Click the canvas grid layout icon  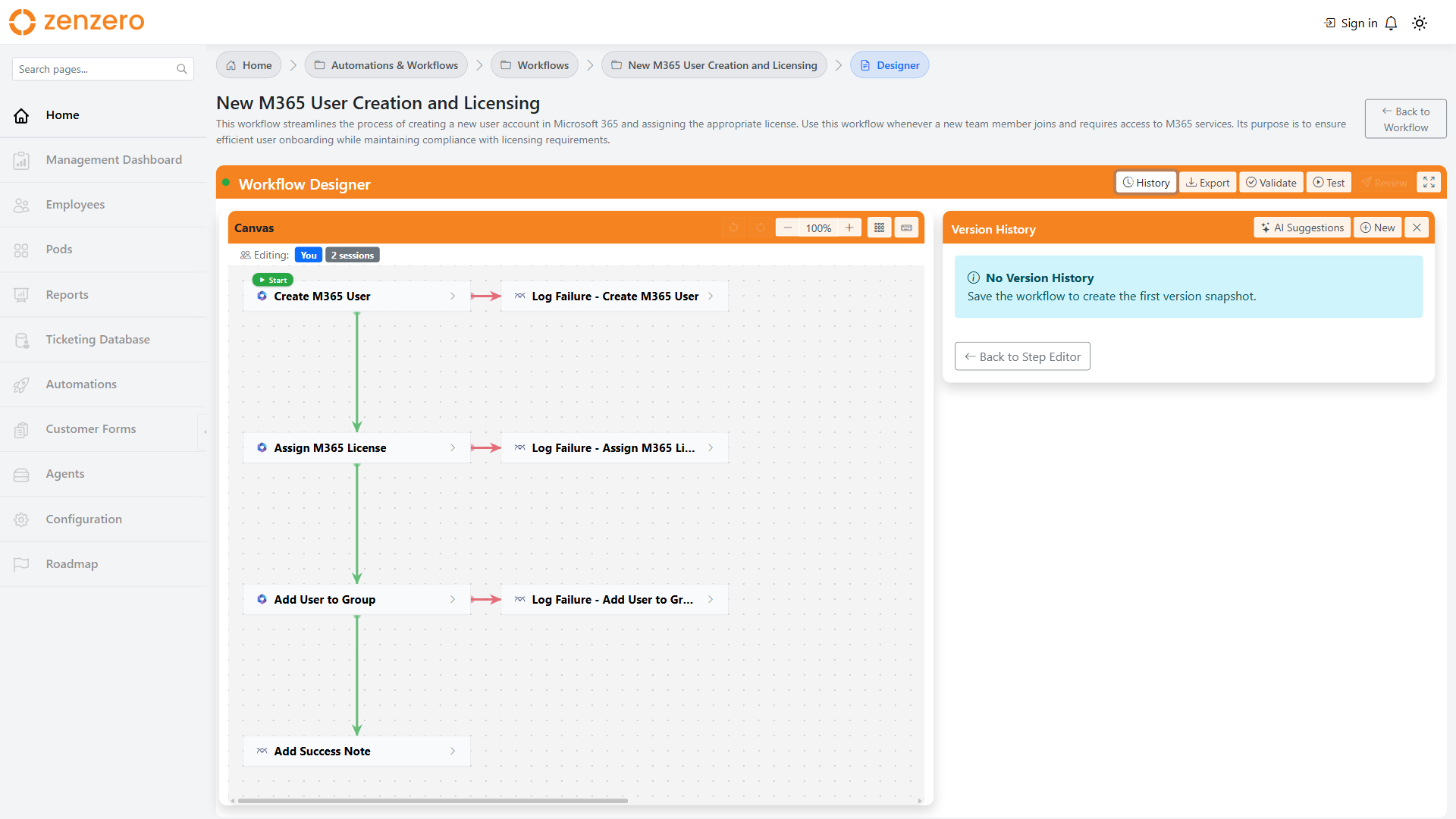click(879, 227)
